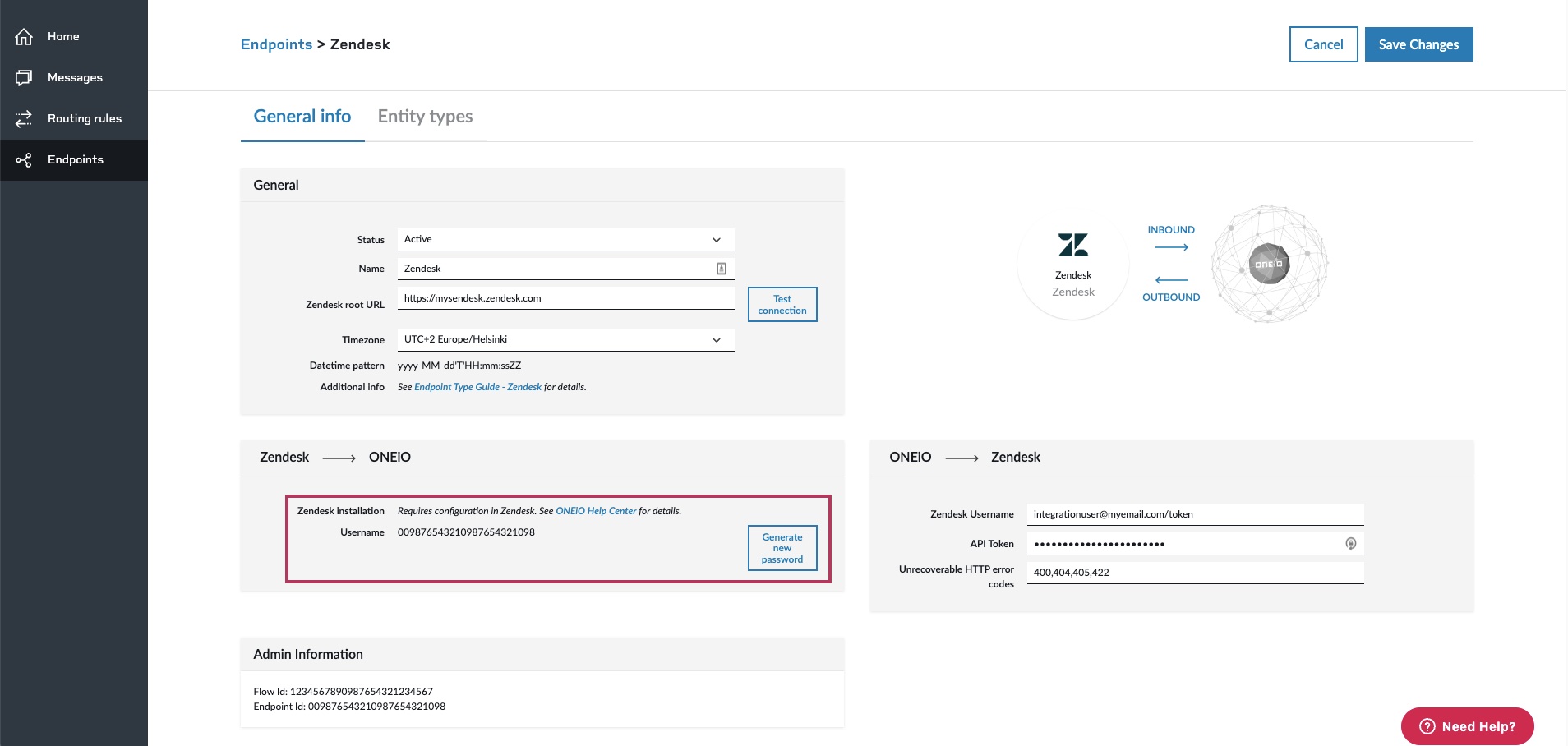The width and height of the screenshot is (1568, 746).
Task: Click the 'Zendesk root URL' field label
Action: [x=345, y=305]
